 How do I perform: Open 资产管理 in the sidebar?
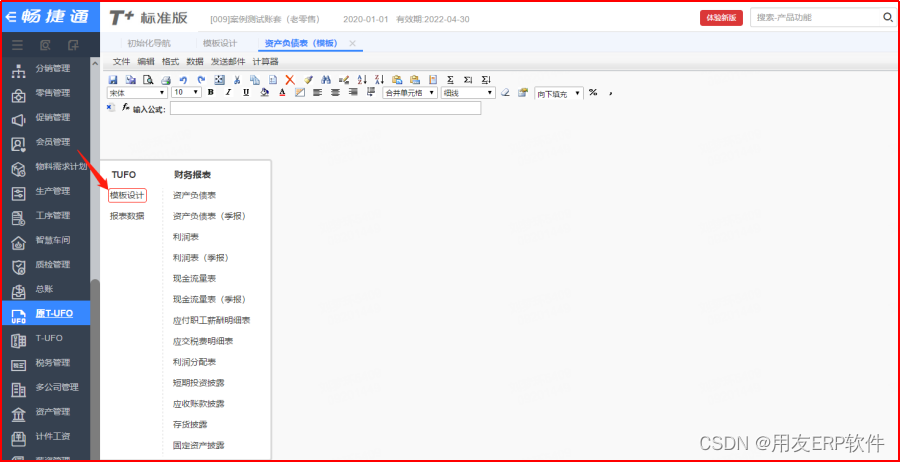tap(53, 411)
